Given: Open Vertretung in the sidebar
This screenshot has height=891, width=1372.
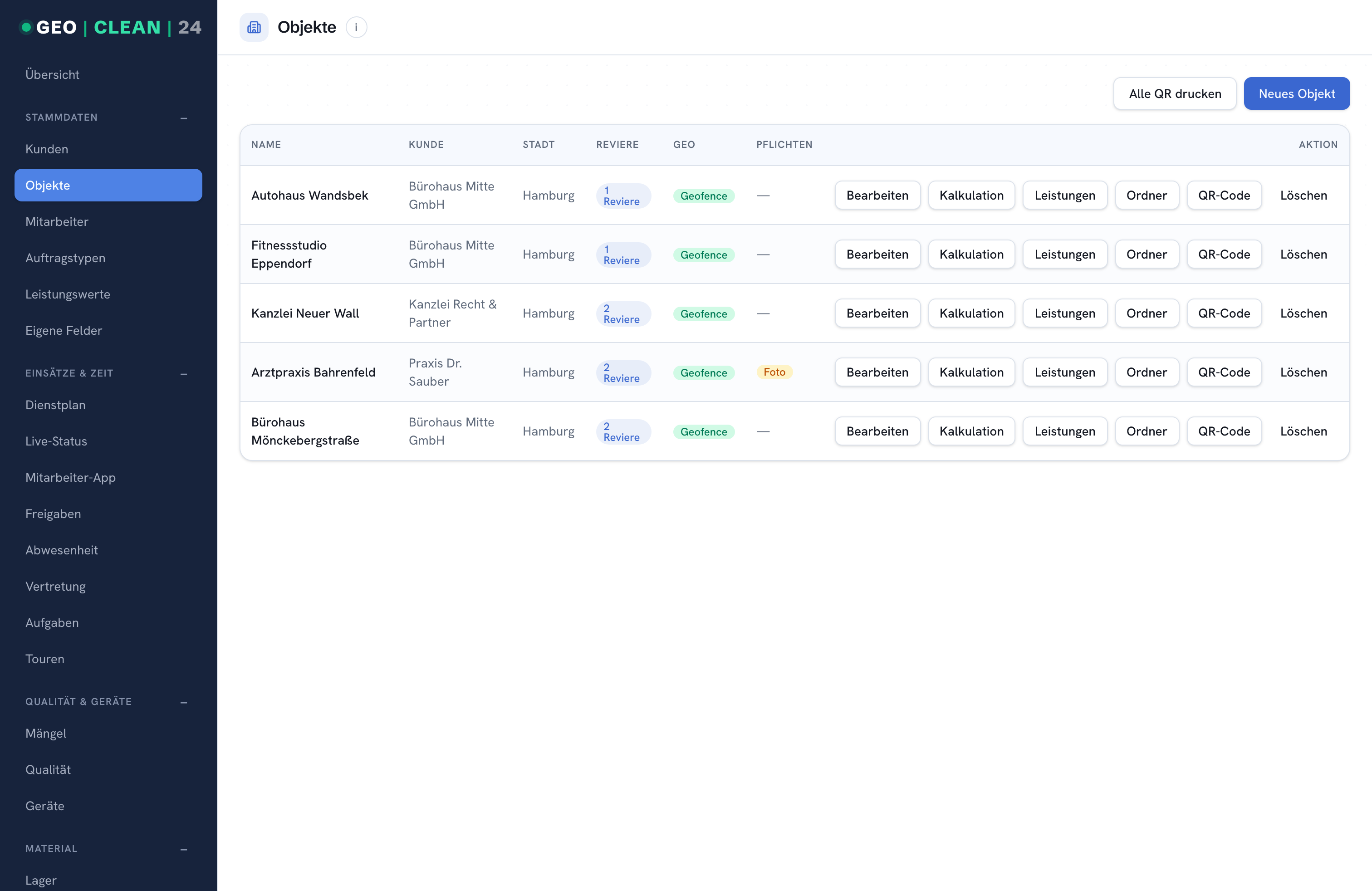Looking at the screenshot, I should point(108,586).
